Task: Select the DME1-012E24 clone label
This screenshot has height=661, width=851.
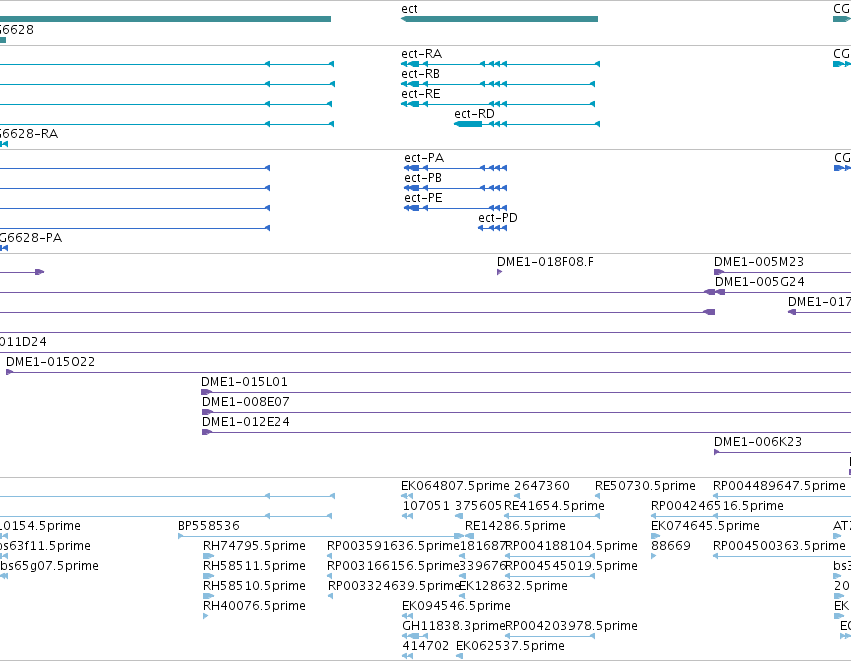Action: tap(245, 422)
